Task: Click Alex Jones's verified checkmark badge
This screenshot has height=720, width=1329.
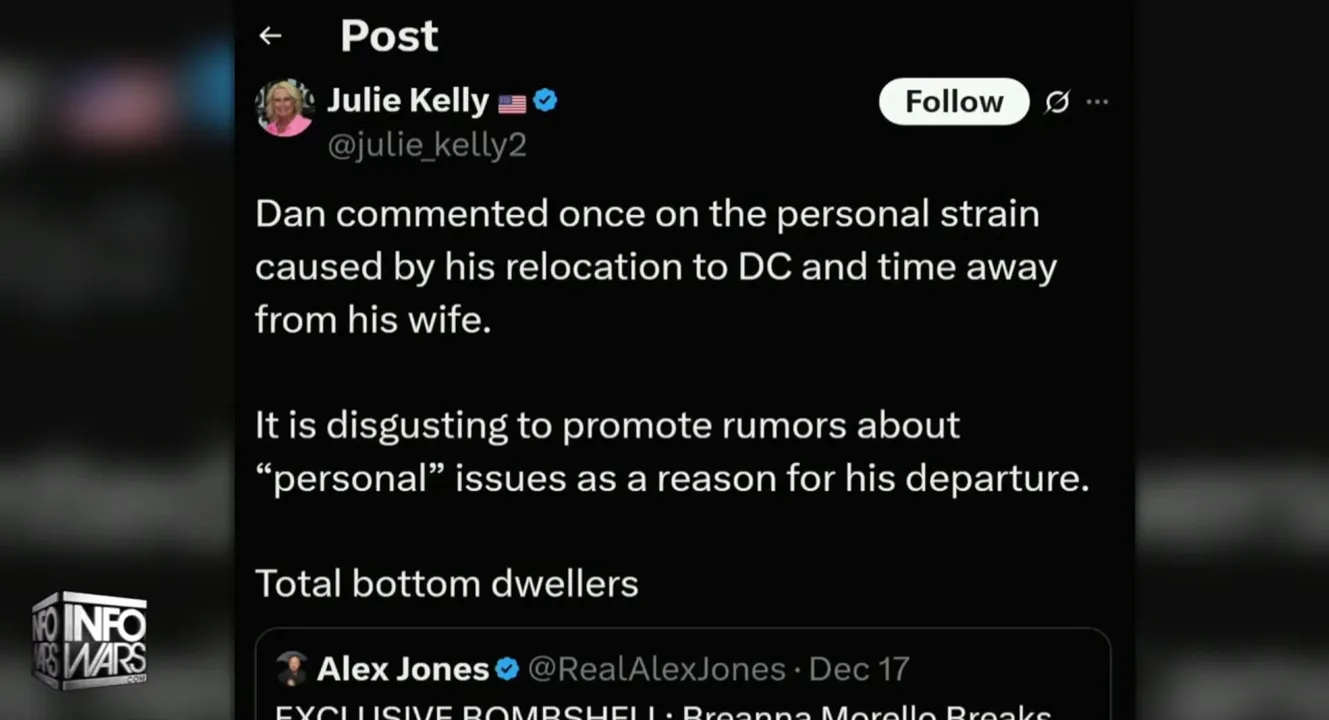Action: [x=508, y=669]
